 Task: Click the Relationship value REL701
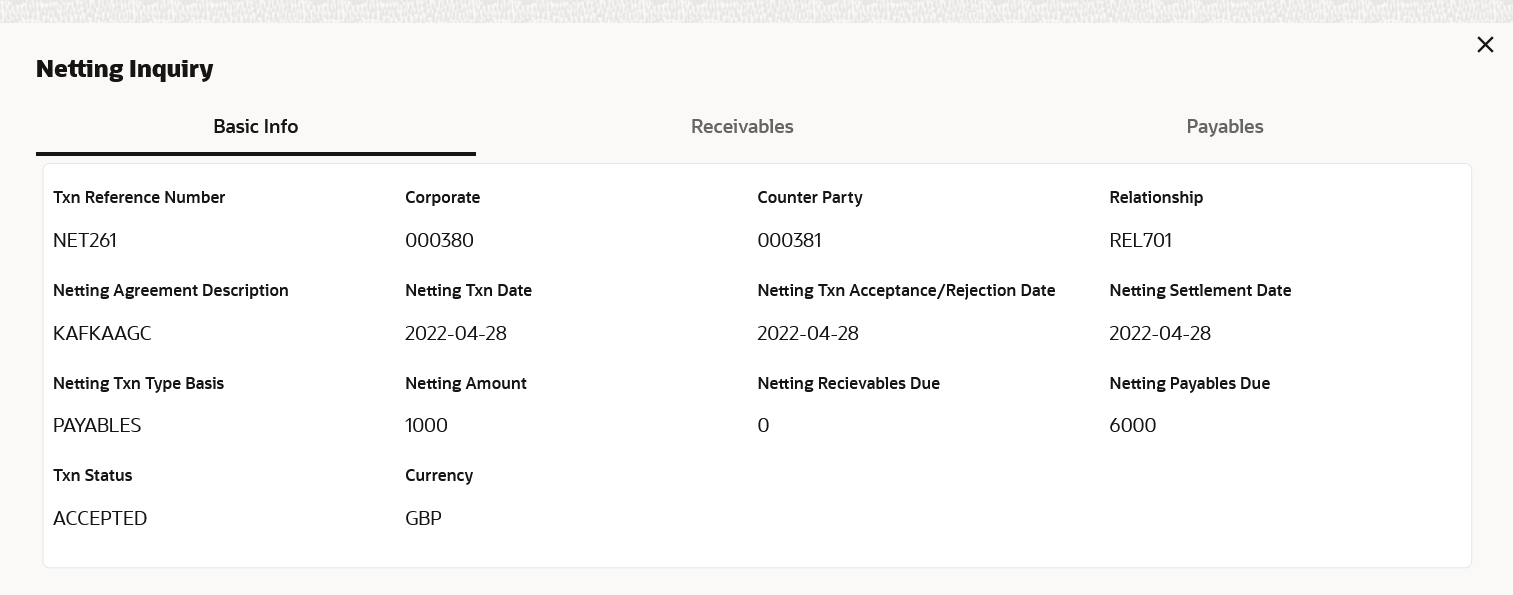click(x=1140, y=241)
